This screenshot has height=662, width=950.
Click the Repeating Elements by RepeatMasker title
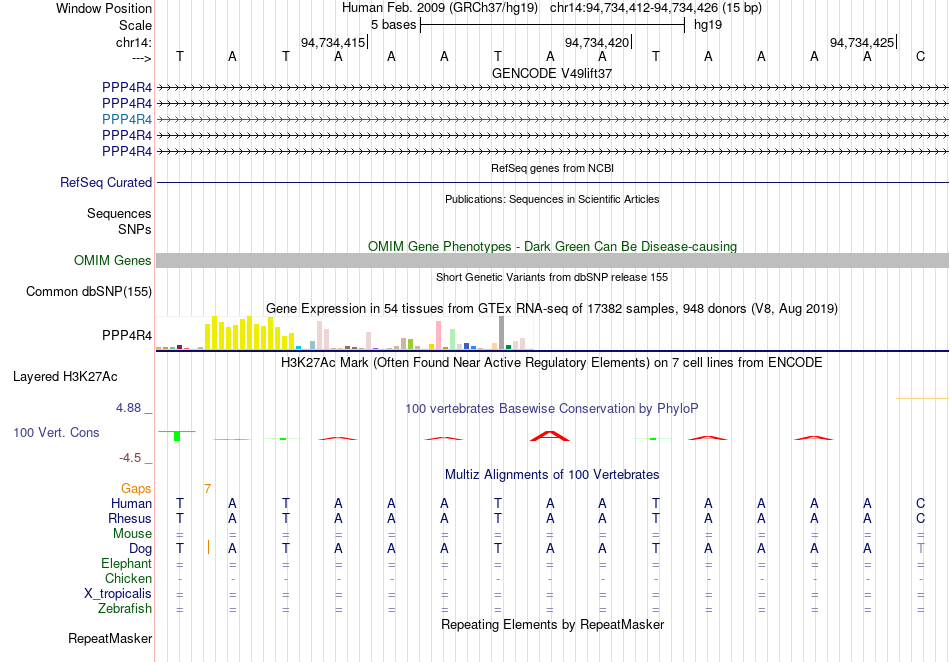553,624
